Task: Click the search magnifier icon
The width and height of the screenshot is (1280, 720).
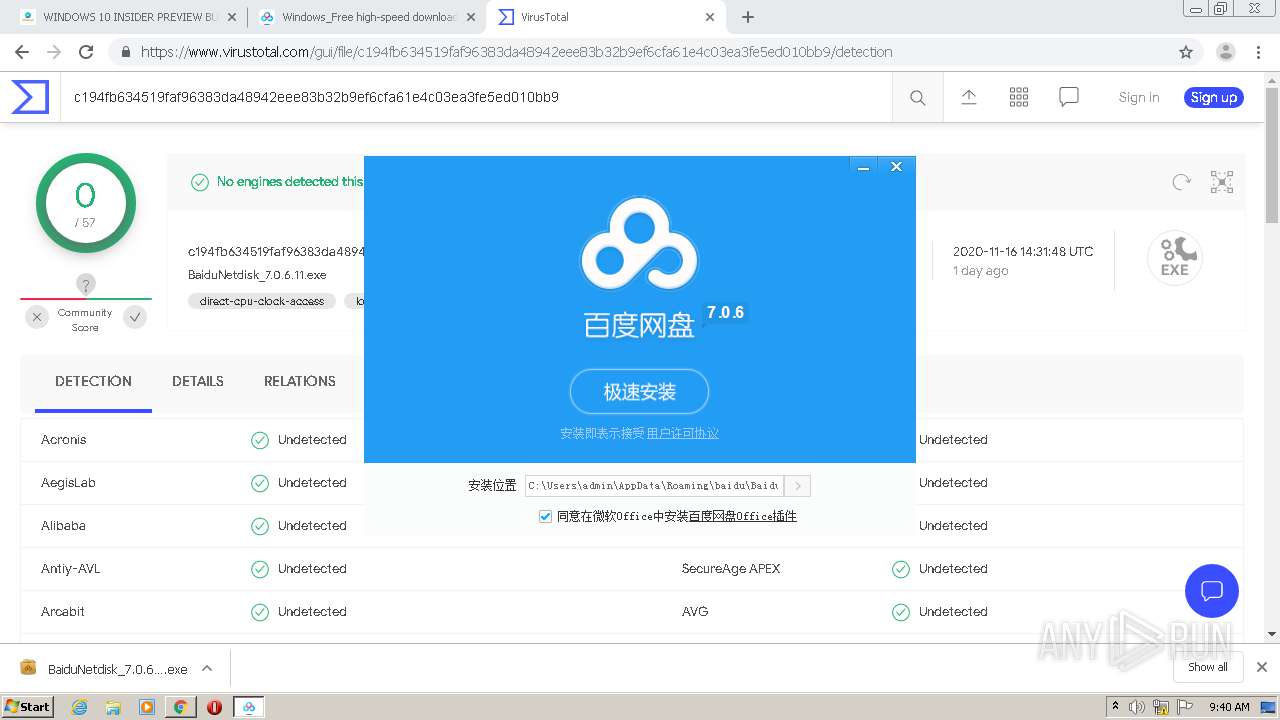Action: click(x=917, y=98)
